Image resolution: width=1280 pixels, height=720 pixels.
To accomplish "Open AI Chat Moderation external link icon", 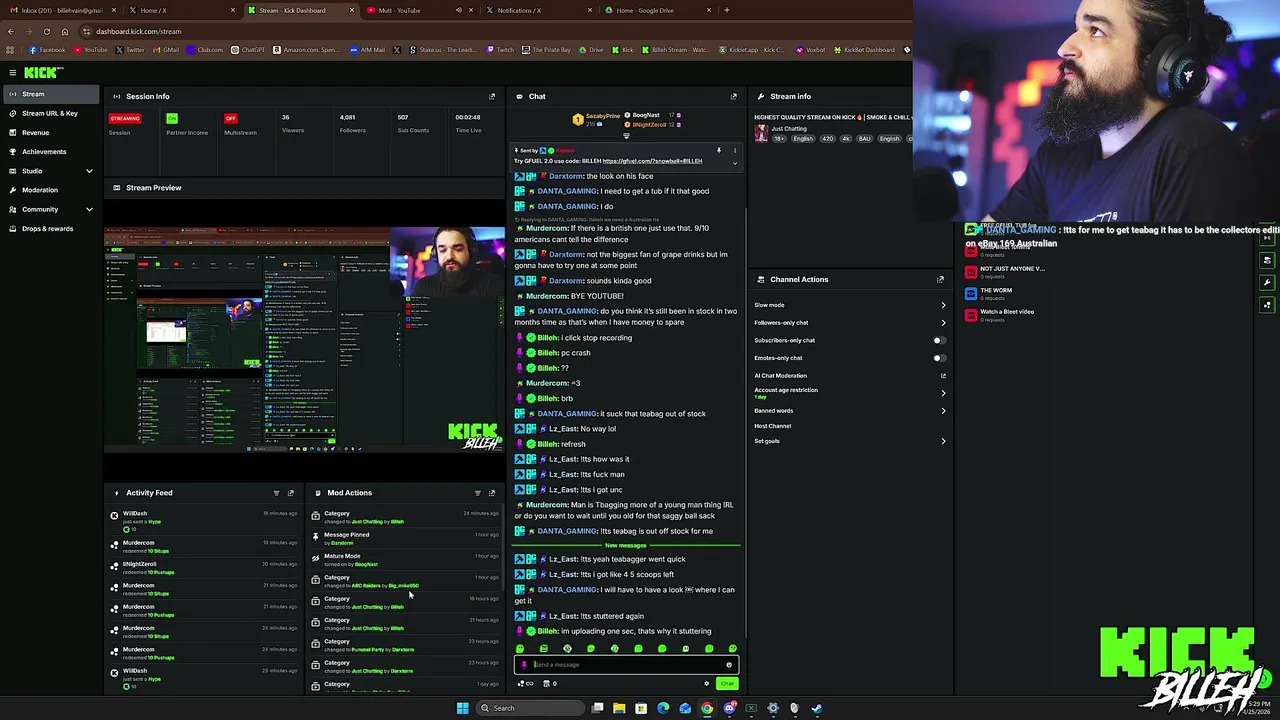I will coord(943,376).
